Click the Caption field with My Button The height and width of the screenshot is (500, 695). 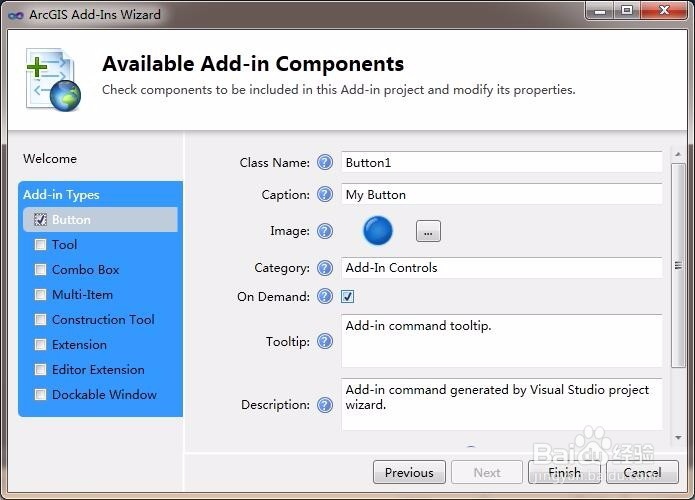click(502, 194)
